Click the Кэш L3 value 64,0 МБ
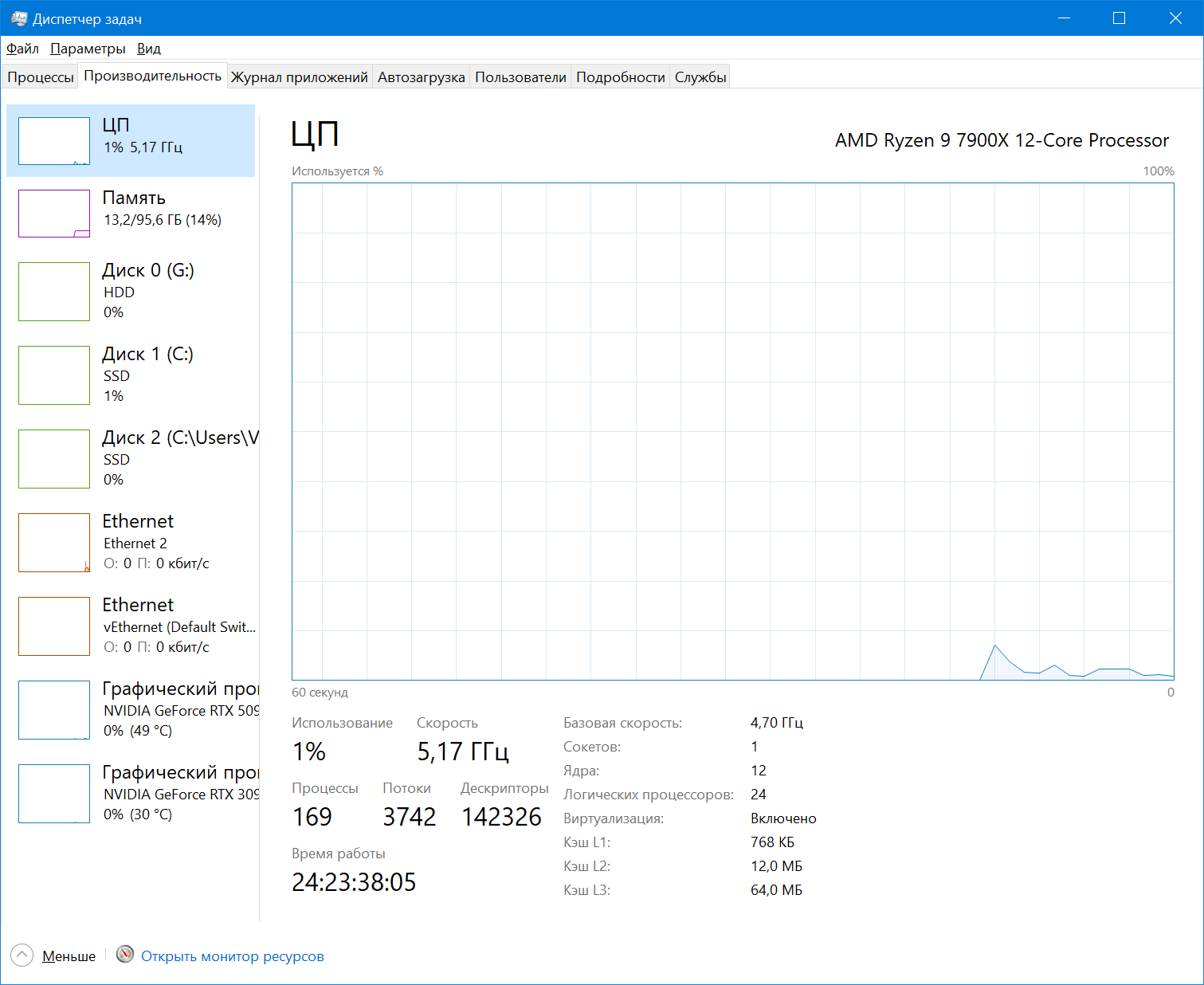The image size is (1204, 985). 776,890
